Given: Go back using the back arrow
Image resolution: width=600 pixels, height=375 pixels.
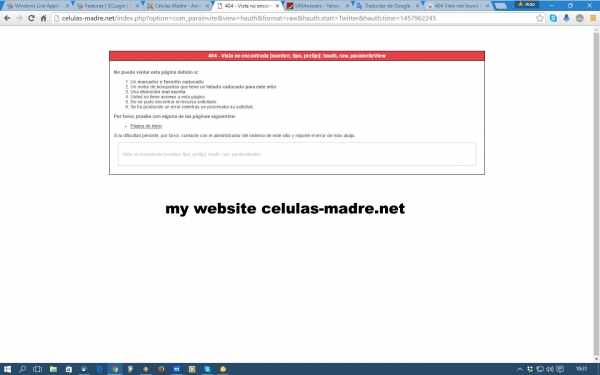Looking at the screenshot, I should [7, 18].
